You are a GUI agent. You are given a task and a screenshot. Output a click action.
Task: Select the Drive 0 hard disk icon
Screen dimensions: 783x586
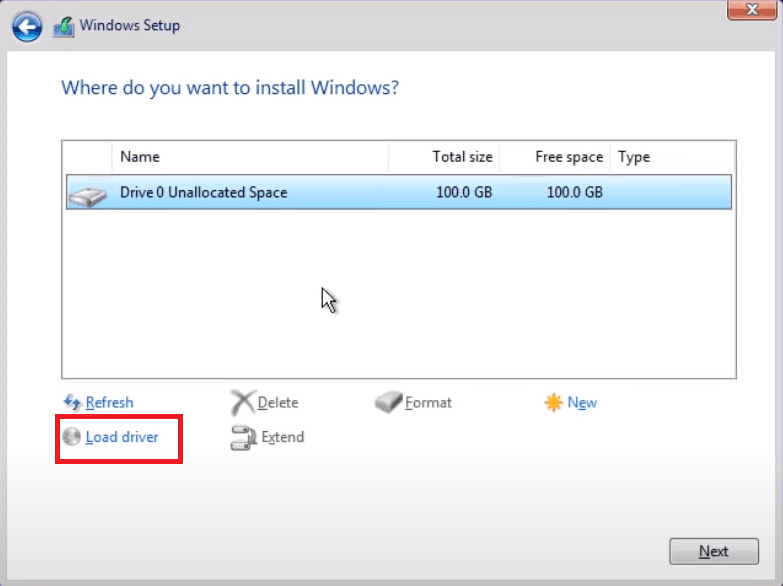87,196
